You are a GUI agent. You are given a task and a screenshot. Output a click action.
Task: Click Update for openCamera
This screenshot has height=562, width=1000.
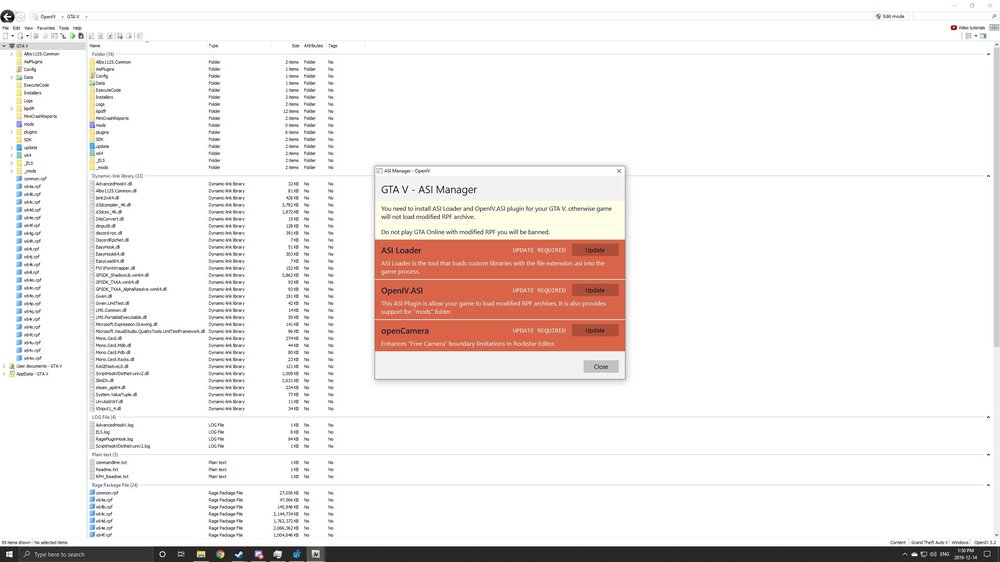click(x=595, y=330)
